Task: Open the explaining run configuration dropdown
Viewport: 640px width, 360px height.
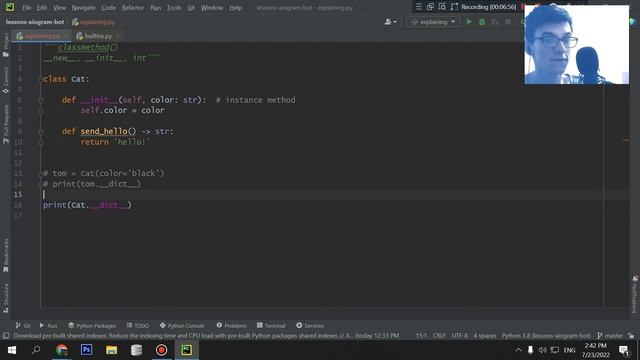Action: tap(433, 22)
